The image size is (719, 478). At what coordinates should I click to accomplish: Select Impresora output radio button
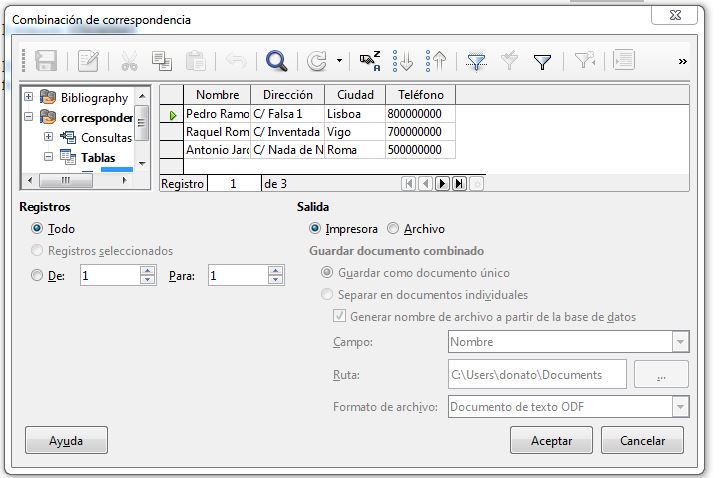click(x=316, y=229)
